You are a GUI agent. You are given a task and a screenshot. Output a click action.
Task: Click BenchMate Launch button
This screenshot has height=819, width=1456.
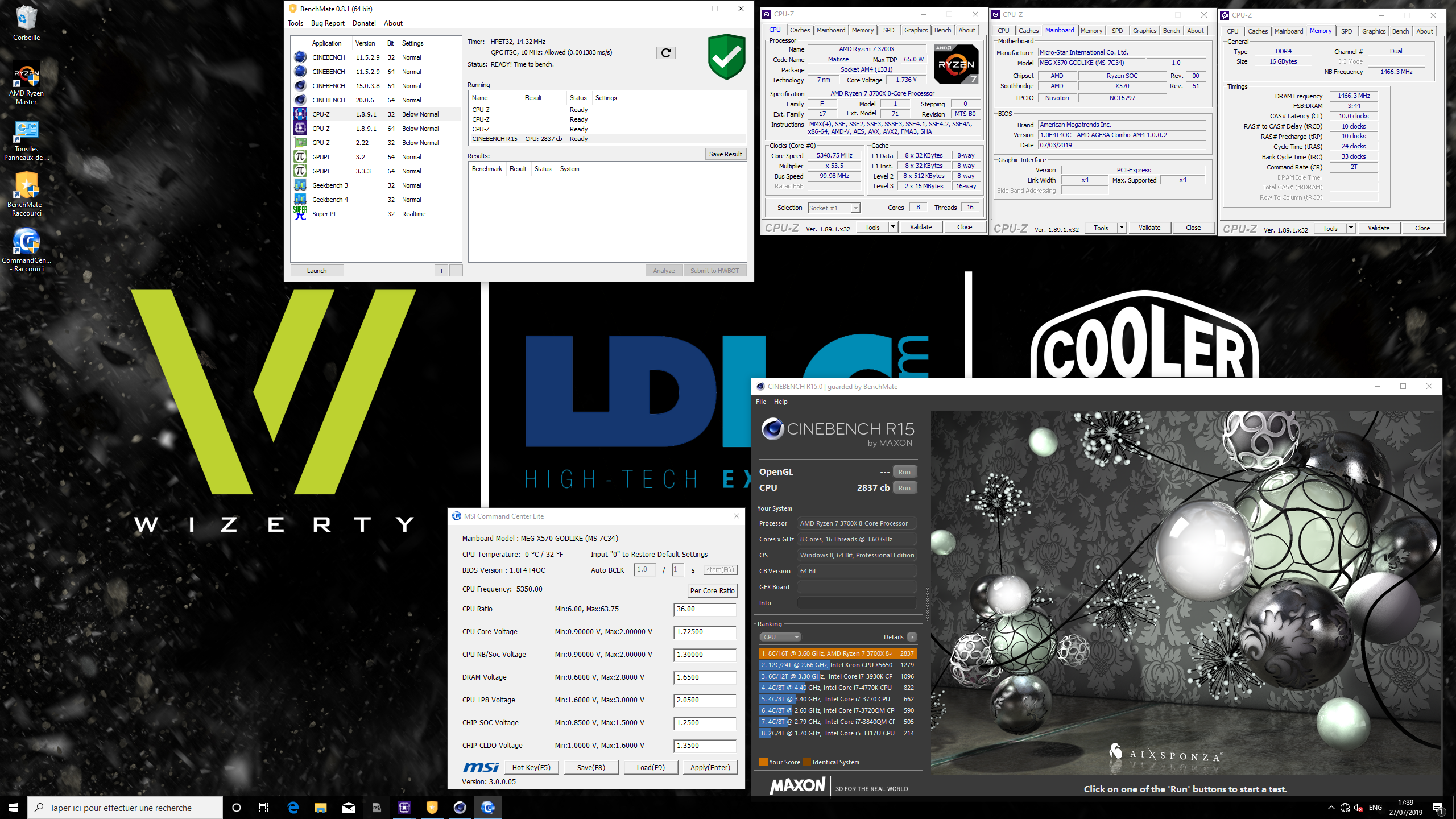click(317, 271)
